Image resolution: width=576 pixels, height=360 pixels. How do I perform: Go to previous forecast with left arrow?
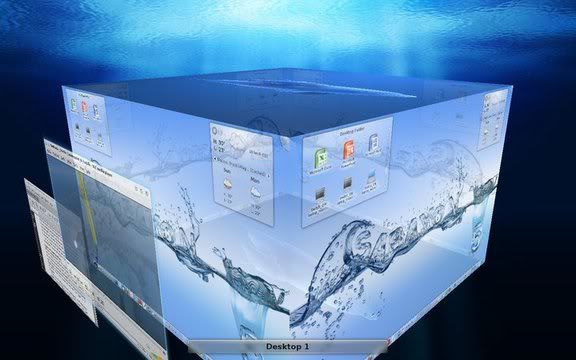[215, 159]
